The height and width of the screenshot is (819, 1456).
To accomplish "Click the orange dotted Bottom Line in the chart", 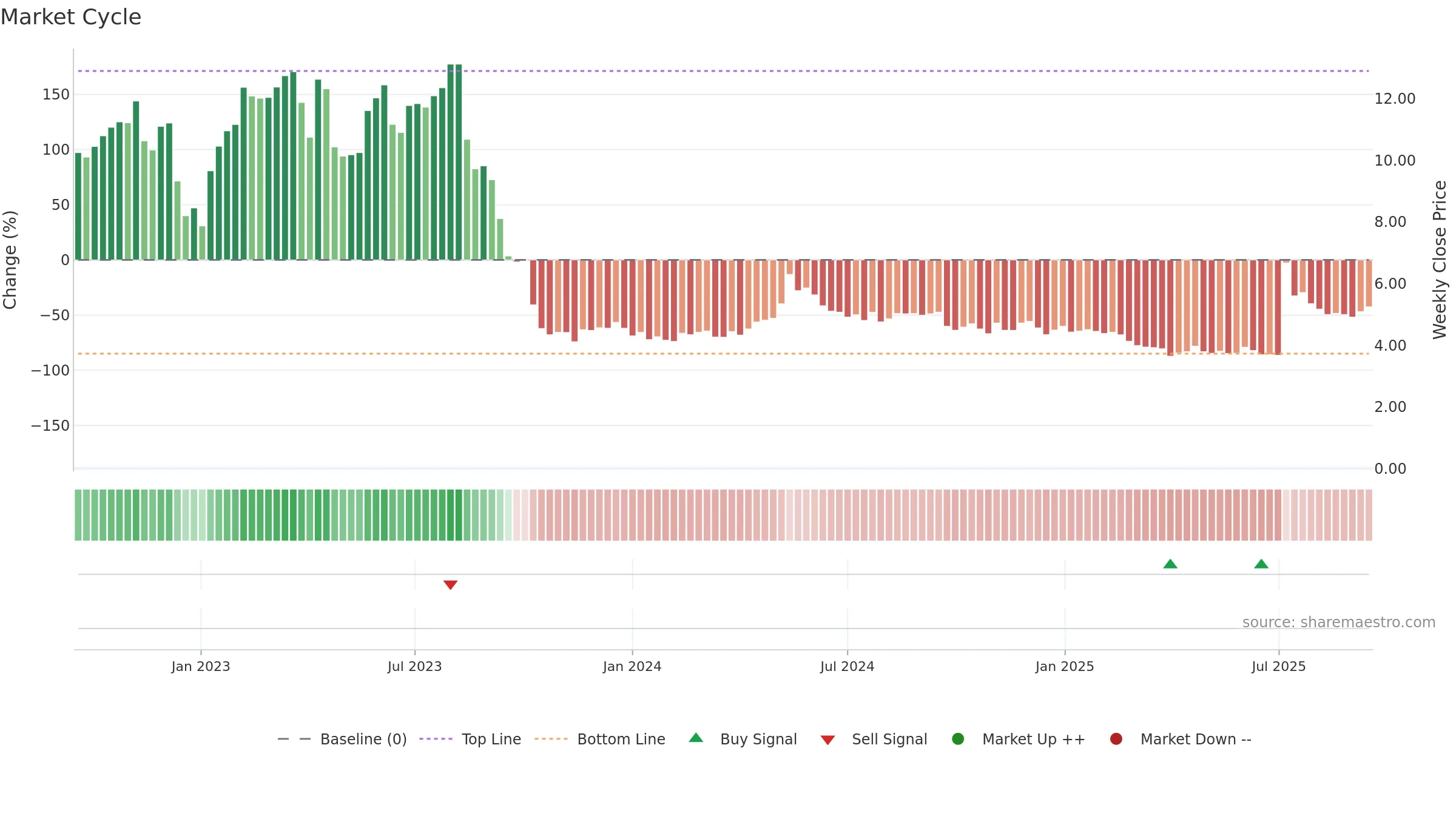I will click(x=723, y=354).
